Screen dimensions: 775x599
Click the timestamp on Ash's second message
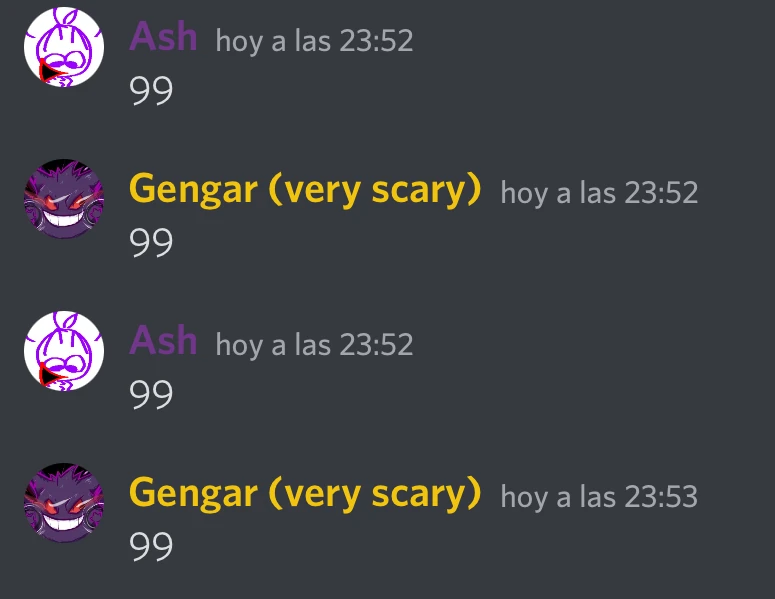314,344
